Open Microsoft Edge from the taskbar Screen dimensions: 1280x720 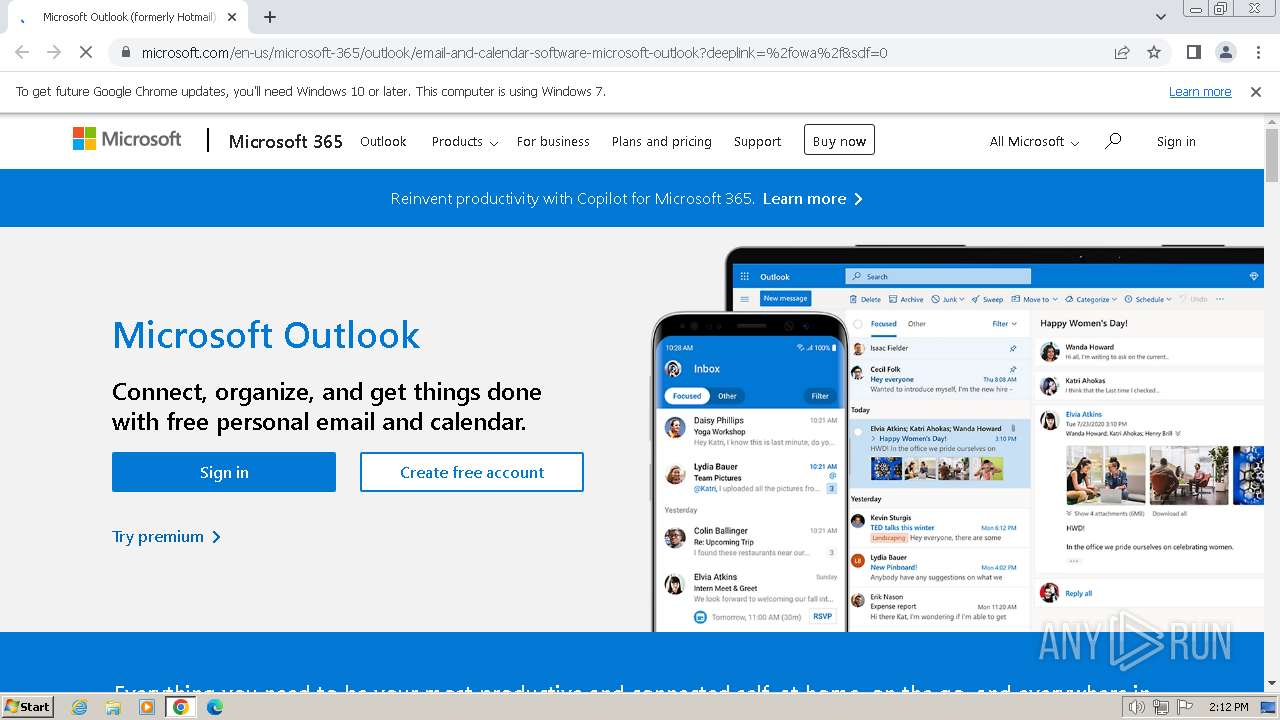[x=215, y=707]
